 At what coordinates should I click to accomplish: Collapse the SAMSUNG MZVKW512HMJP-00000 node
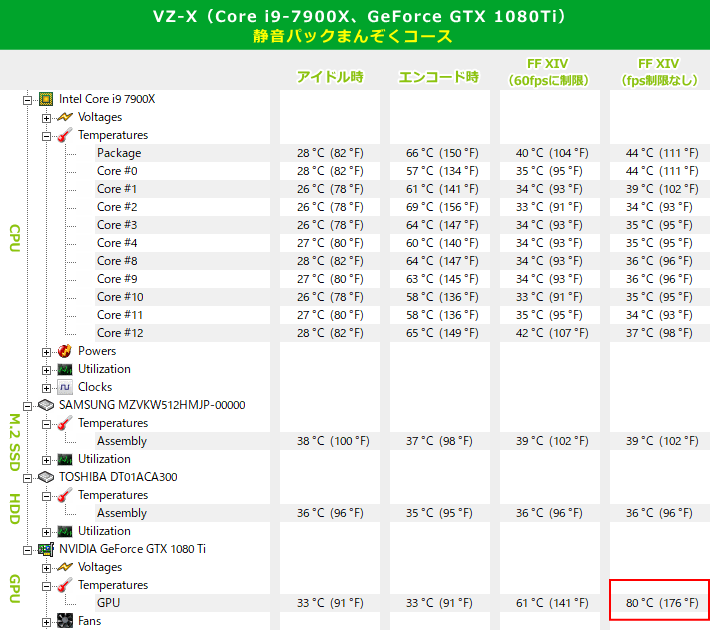click(27, 406)
